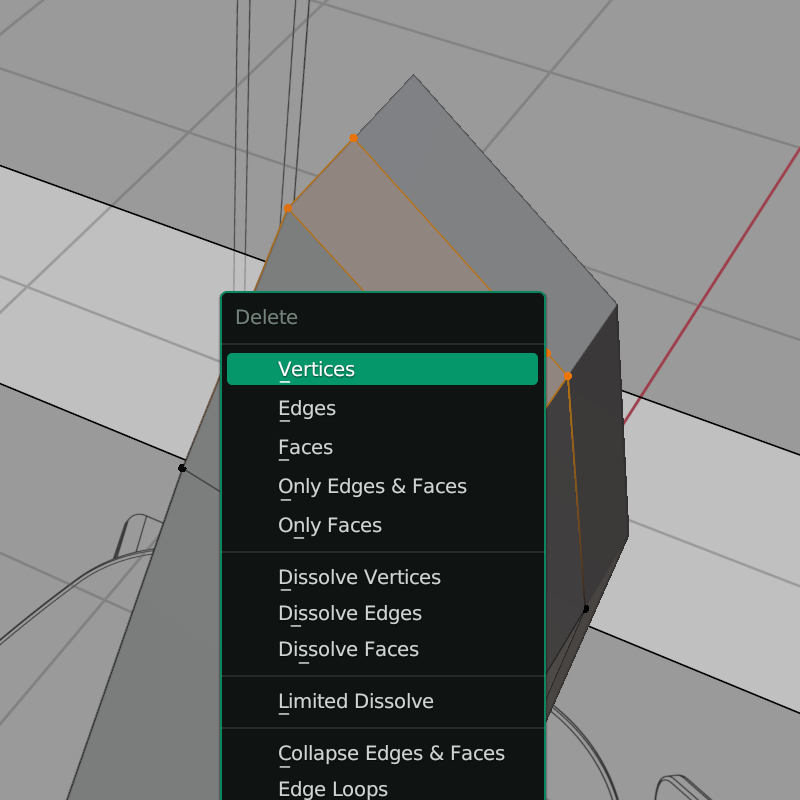Pick Faces from the Delete menu

382,447
